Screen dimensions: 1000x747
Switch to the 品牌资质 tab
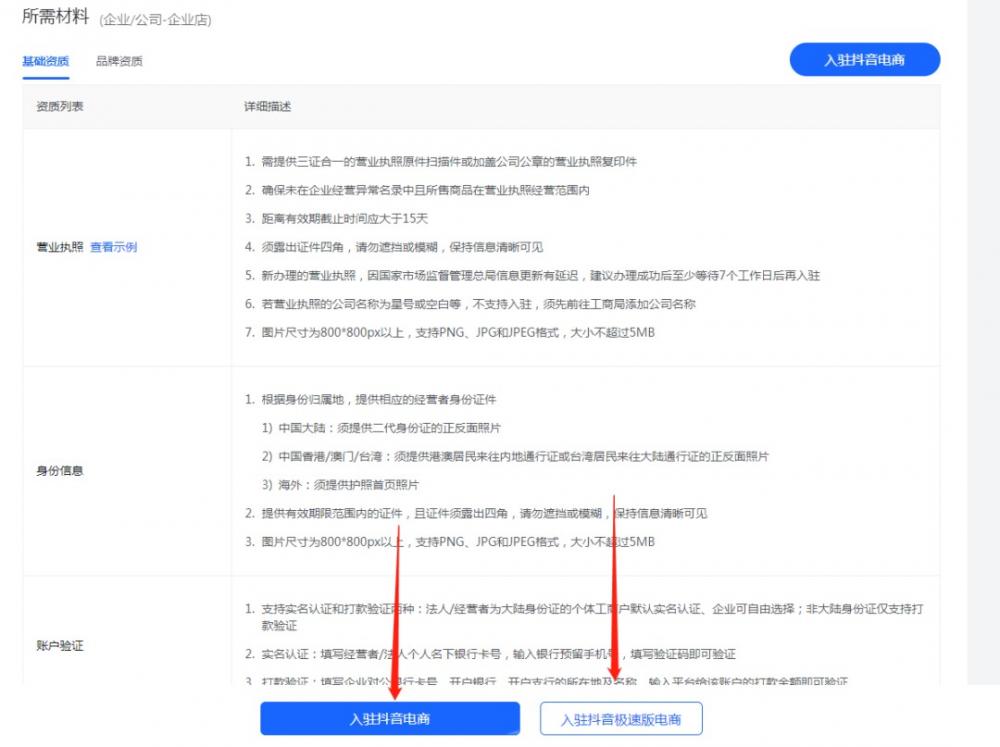click(x=119, y=61)
